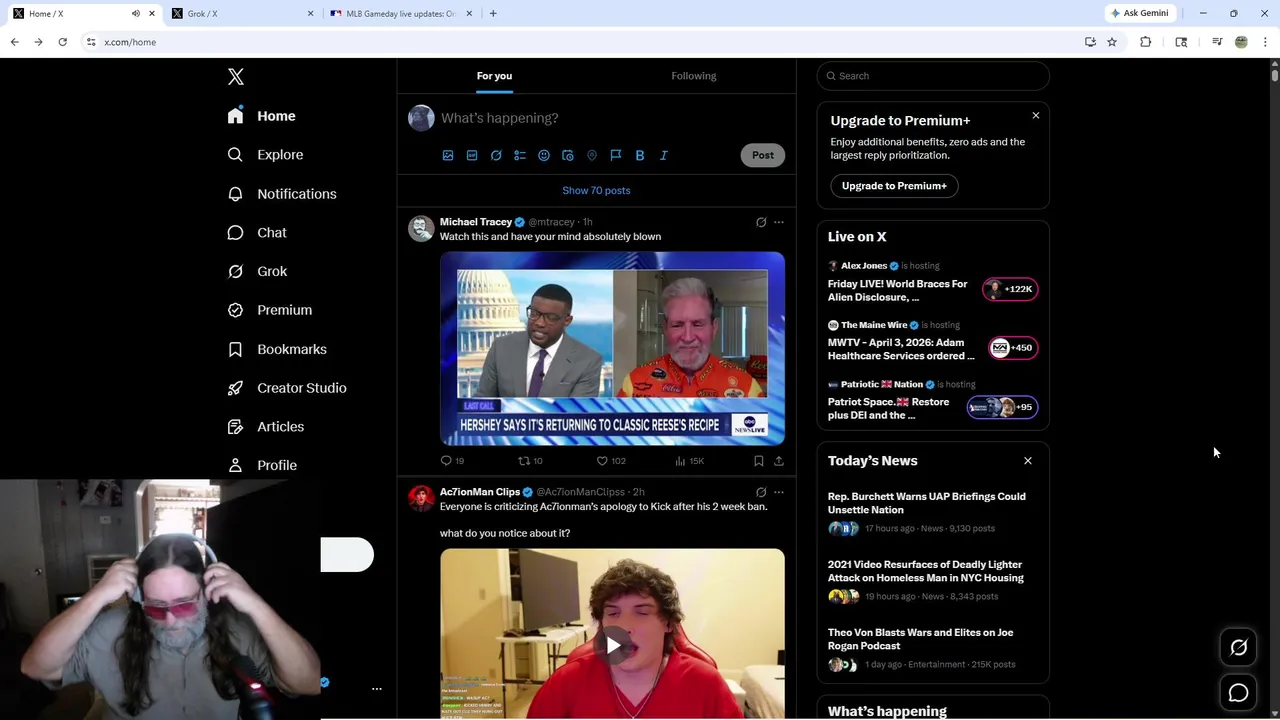Dismiss the Upgrade to Premium+ card
The width and height of the screenshot is (1280, 720).
(1036, 116)
